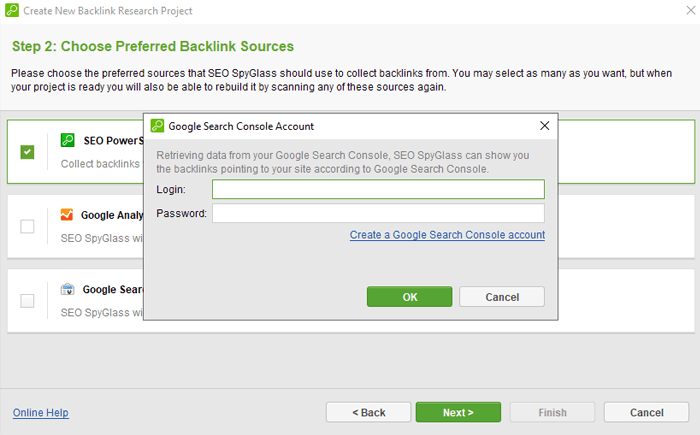The image size is (700, 435).
Task: Proceed with the Next button
Action: (x=458, y=412)
